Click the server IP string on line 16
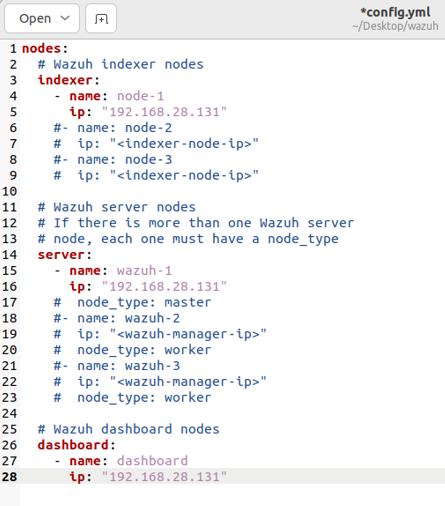This screenshot has width=445, height=506. (164, 287)
